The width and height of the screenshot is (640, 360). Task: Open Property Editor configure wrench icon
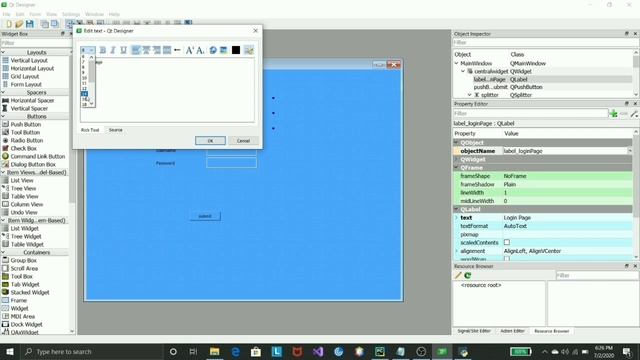click(634, 114)
